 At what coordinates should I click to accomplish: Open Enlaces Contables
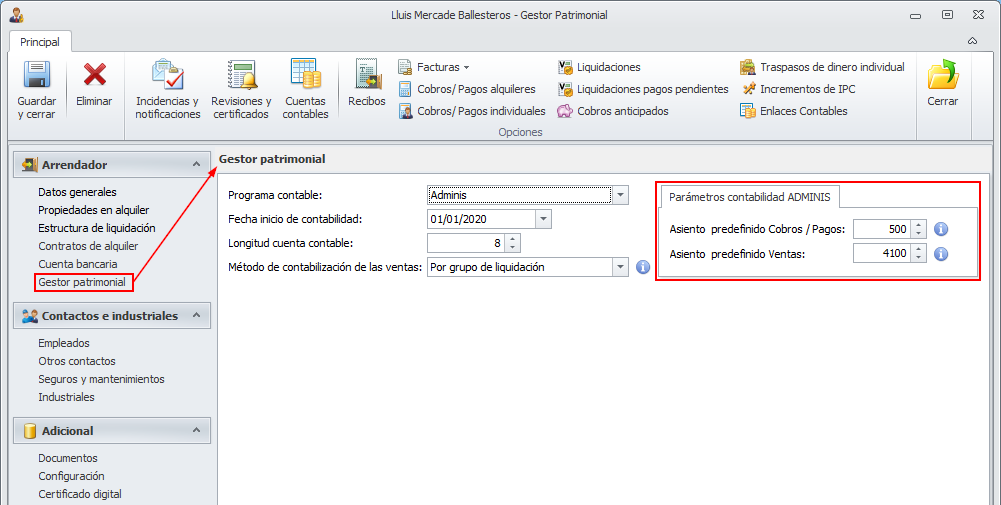click(794, 111)
